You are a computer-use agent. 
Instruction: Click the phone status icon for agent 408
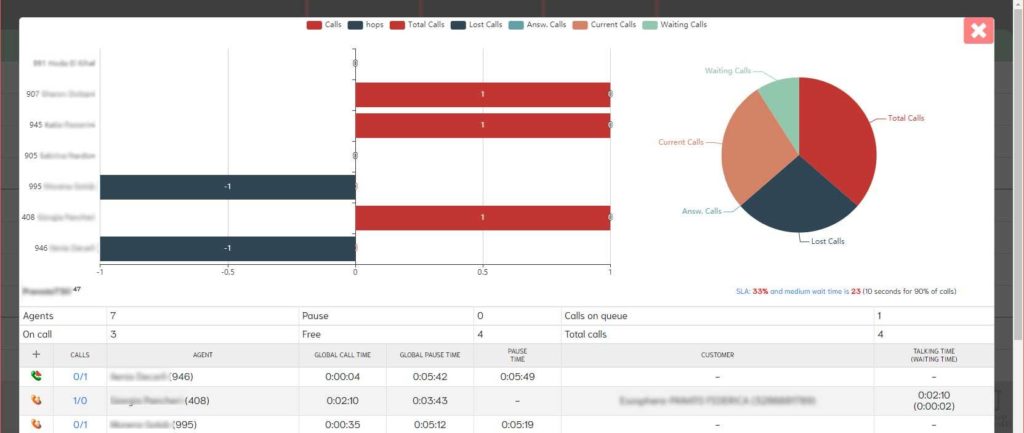37,400
